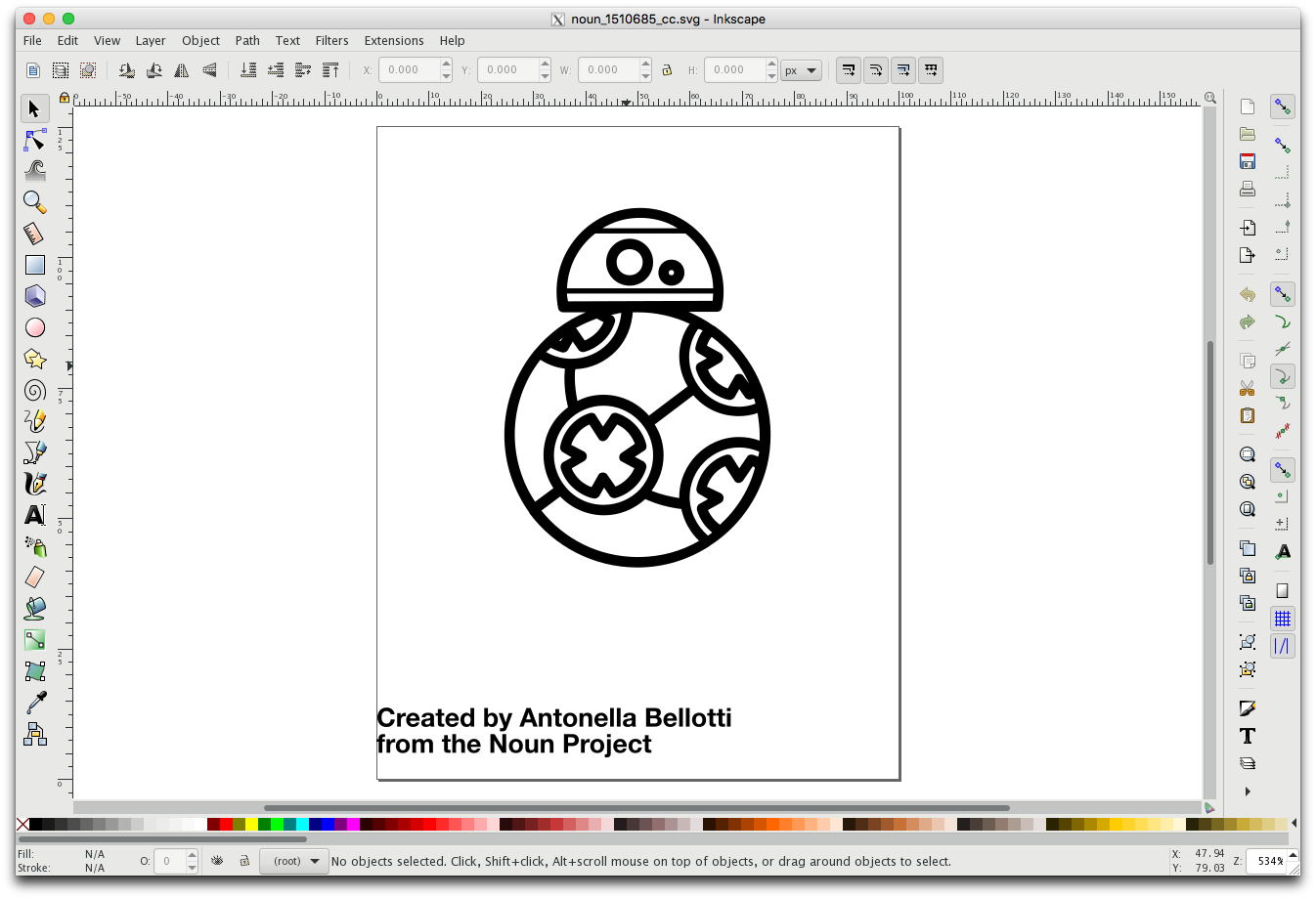
Task: Select the Ellipse circle tool
Action: pos(34,327)
